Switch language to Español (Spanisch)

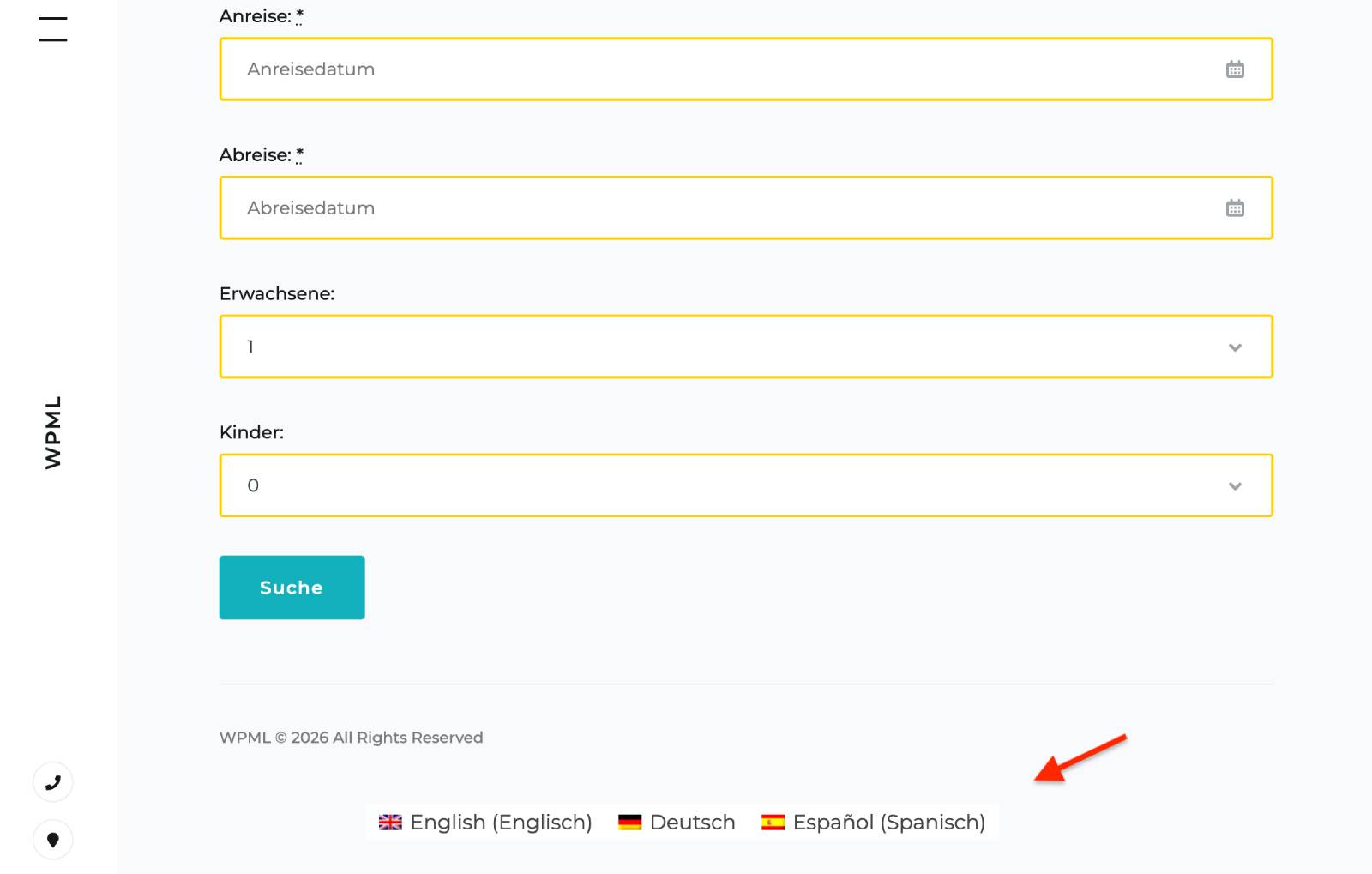click(x=888, y=823)
